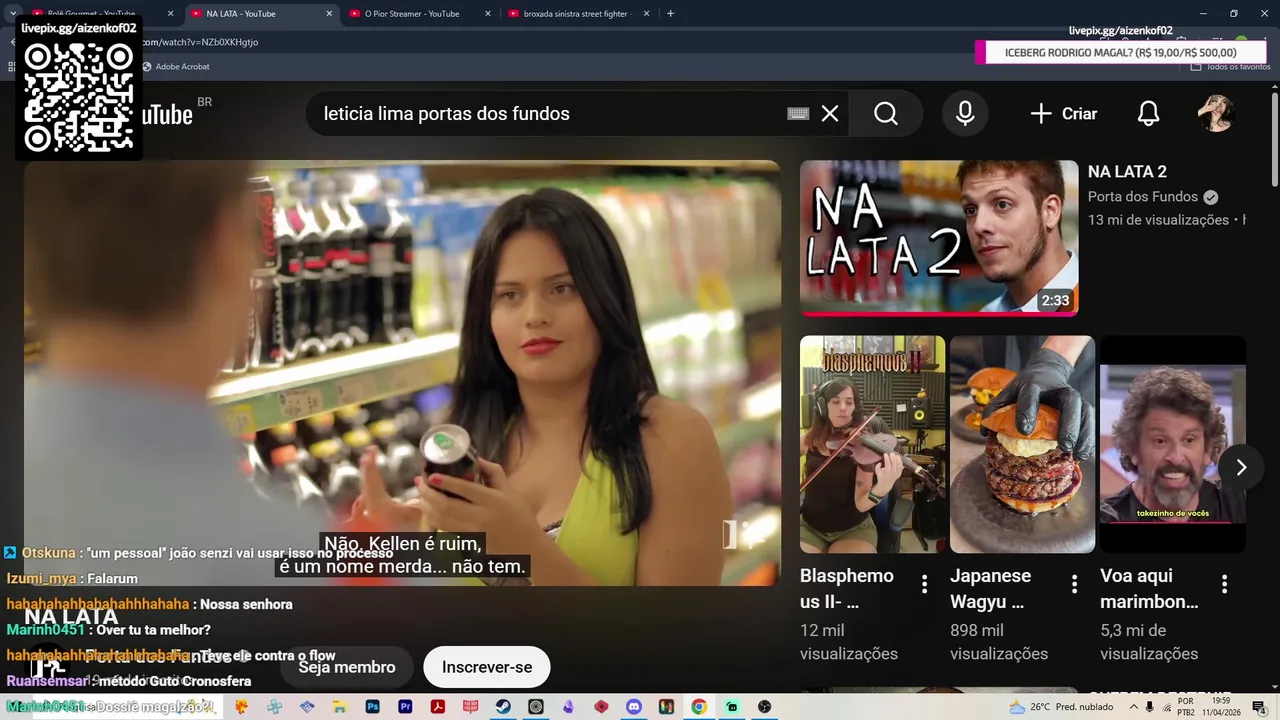Open the on-screen keyboard icon in search box
This screenshot has height=720, width=1280.
(798, 114)
